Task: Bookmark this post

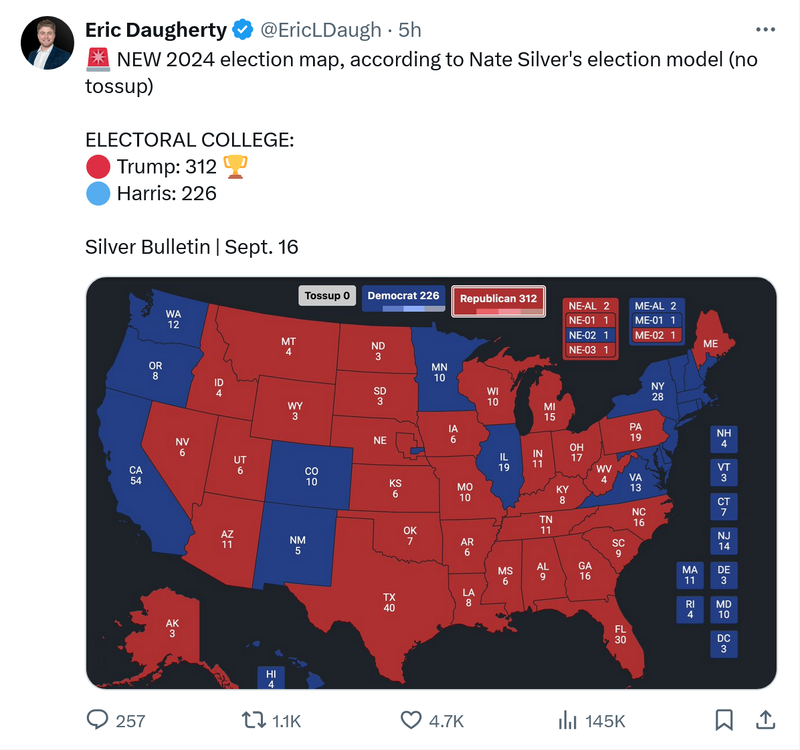Action: pyautogui.click(x=725, y=720)
